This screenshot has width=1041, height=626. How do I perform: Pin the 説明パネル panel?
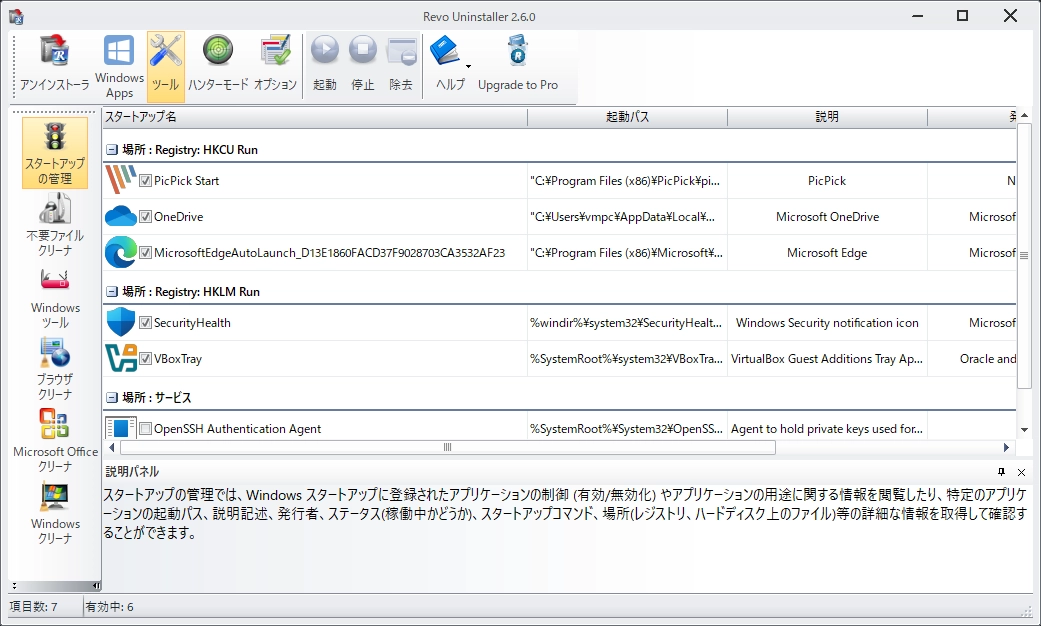point(1001,472)
